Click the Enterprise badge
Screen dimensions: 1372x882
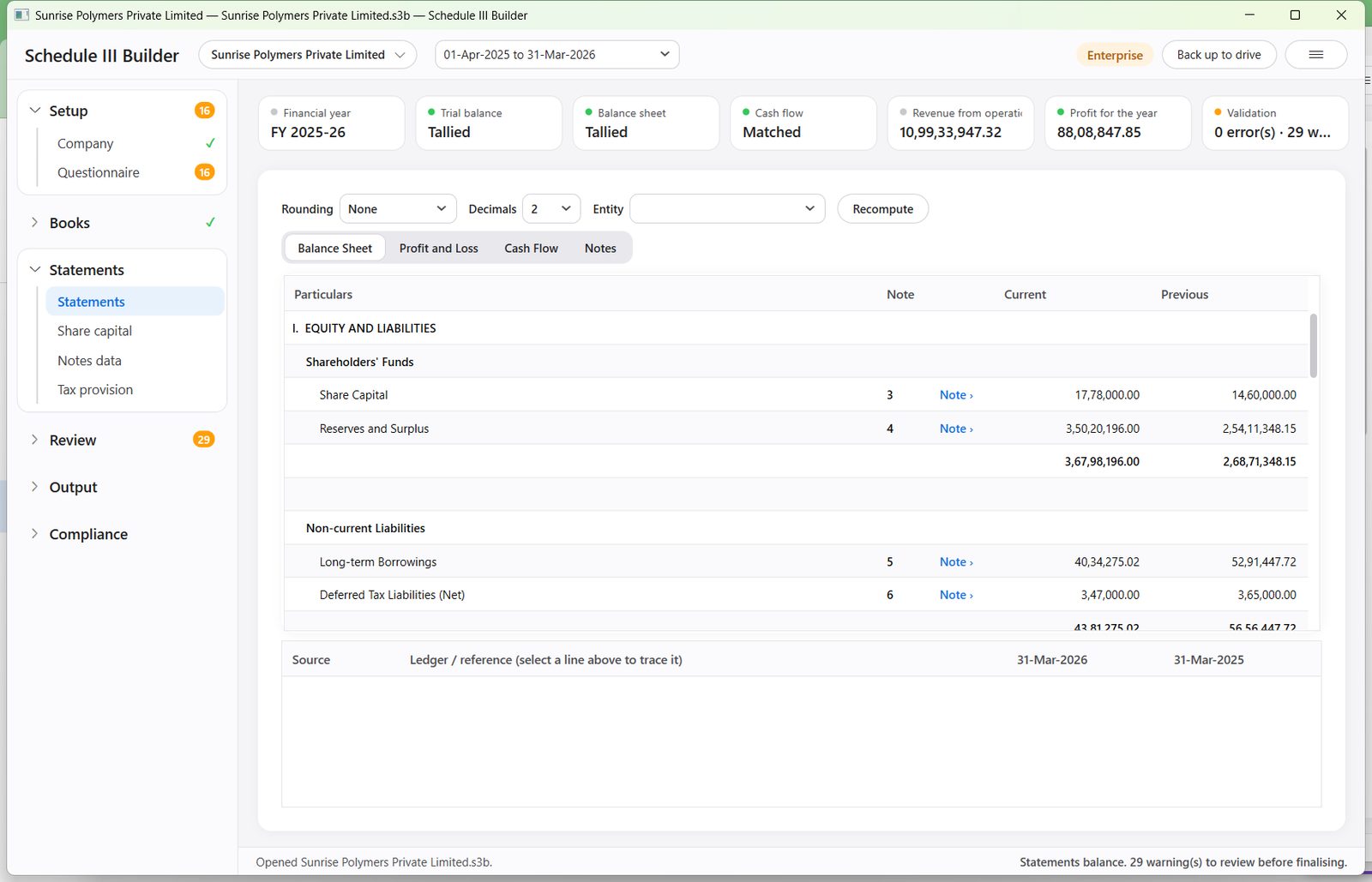1115,55
